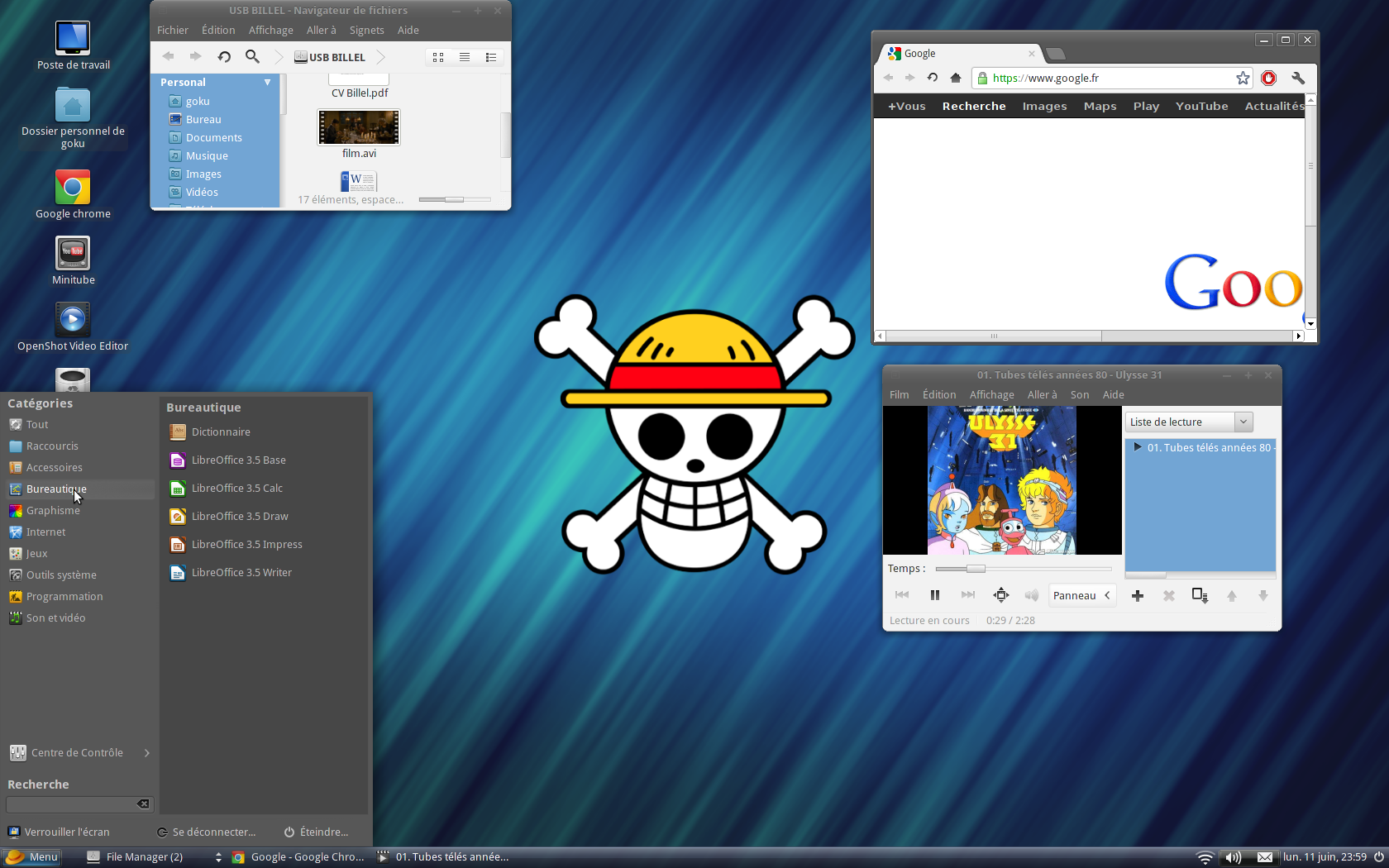Click system tray volume icon
The width and height of the screenshot is (1389, 868).
1233,857
